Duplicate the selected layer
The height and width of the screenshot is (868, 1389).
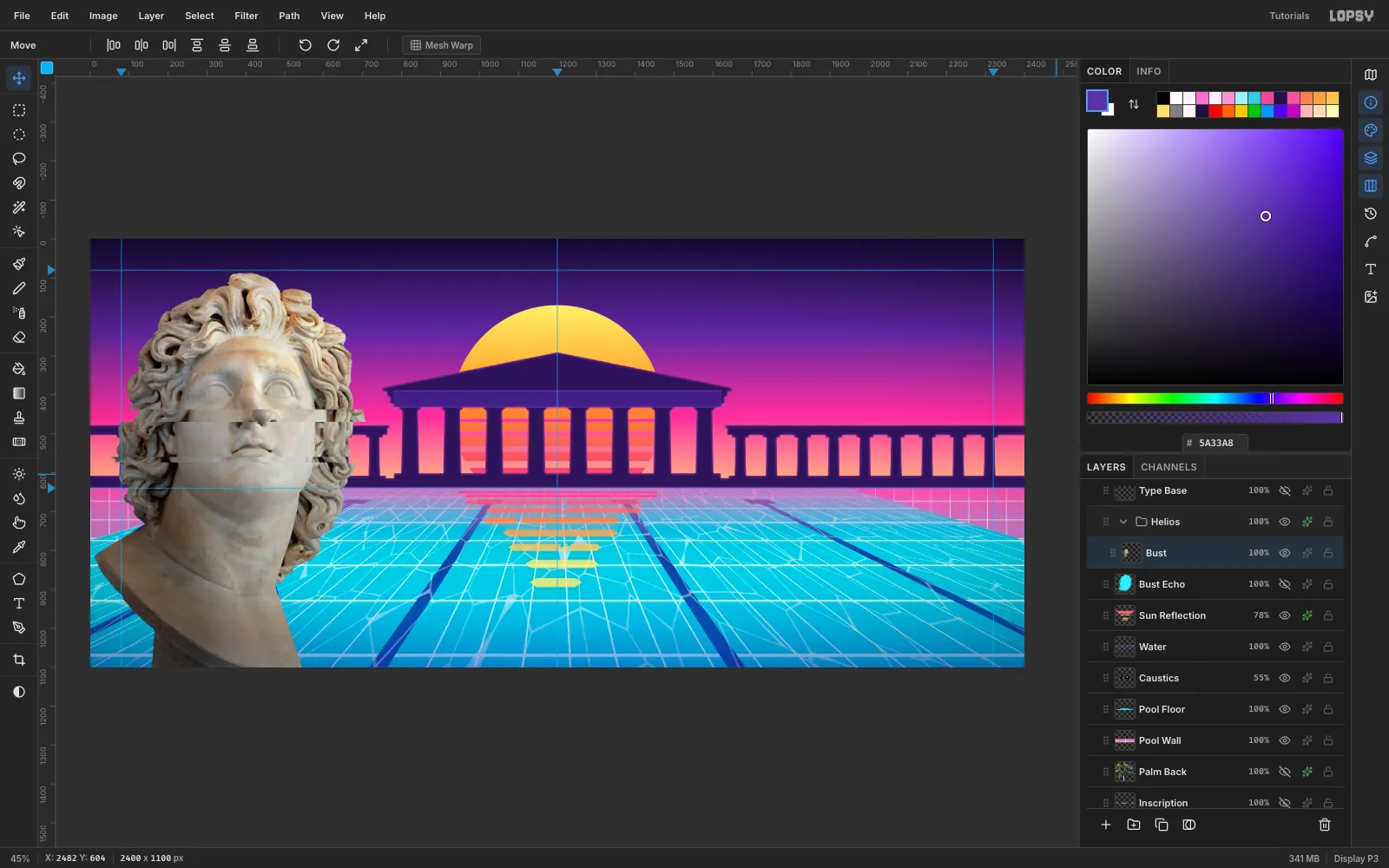click(x=1162, y=825)
